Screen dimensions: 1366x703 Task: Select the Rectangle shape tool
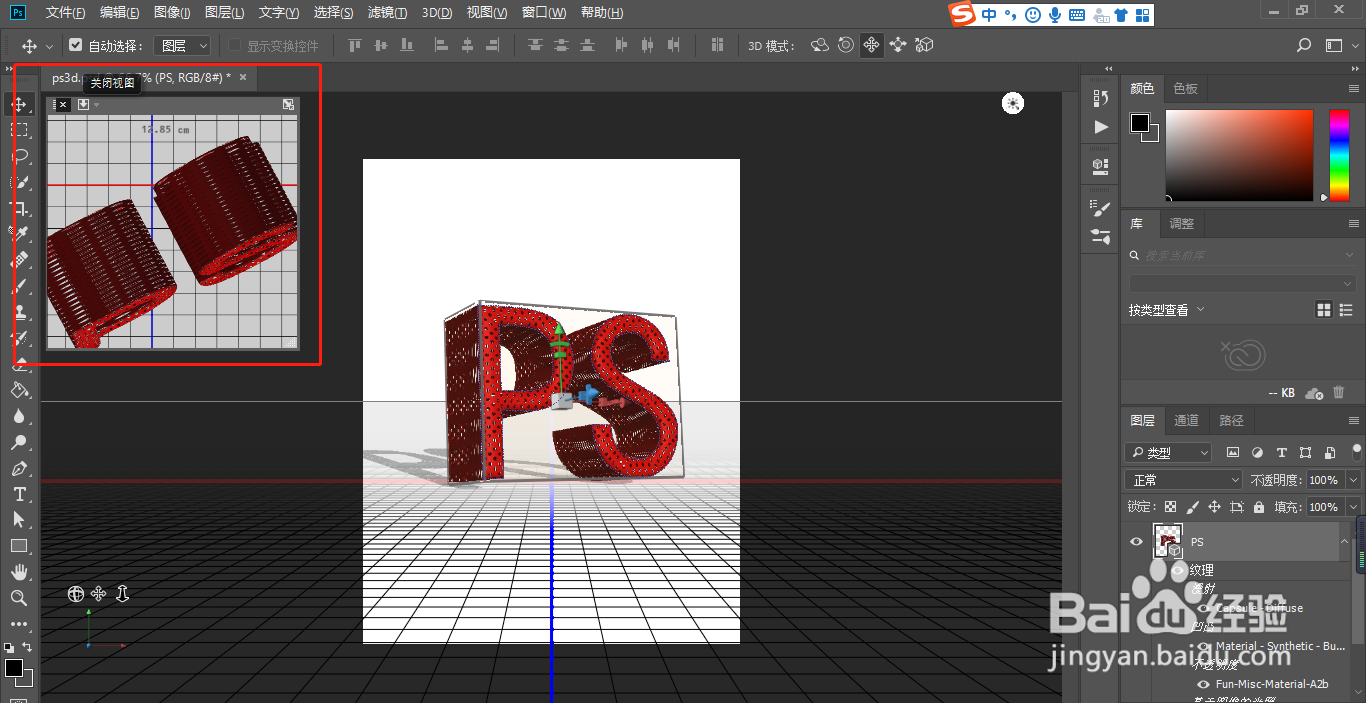[x=19, y=546]
